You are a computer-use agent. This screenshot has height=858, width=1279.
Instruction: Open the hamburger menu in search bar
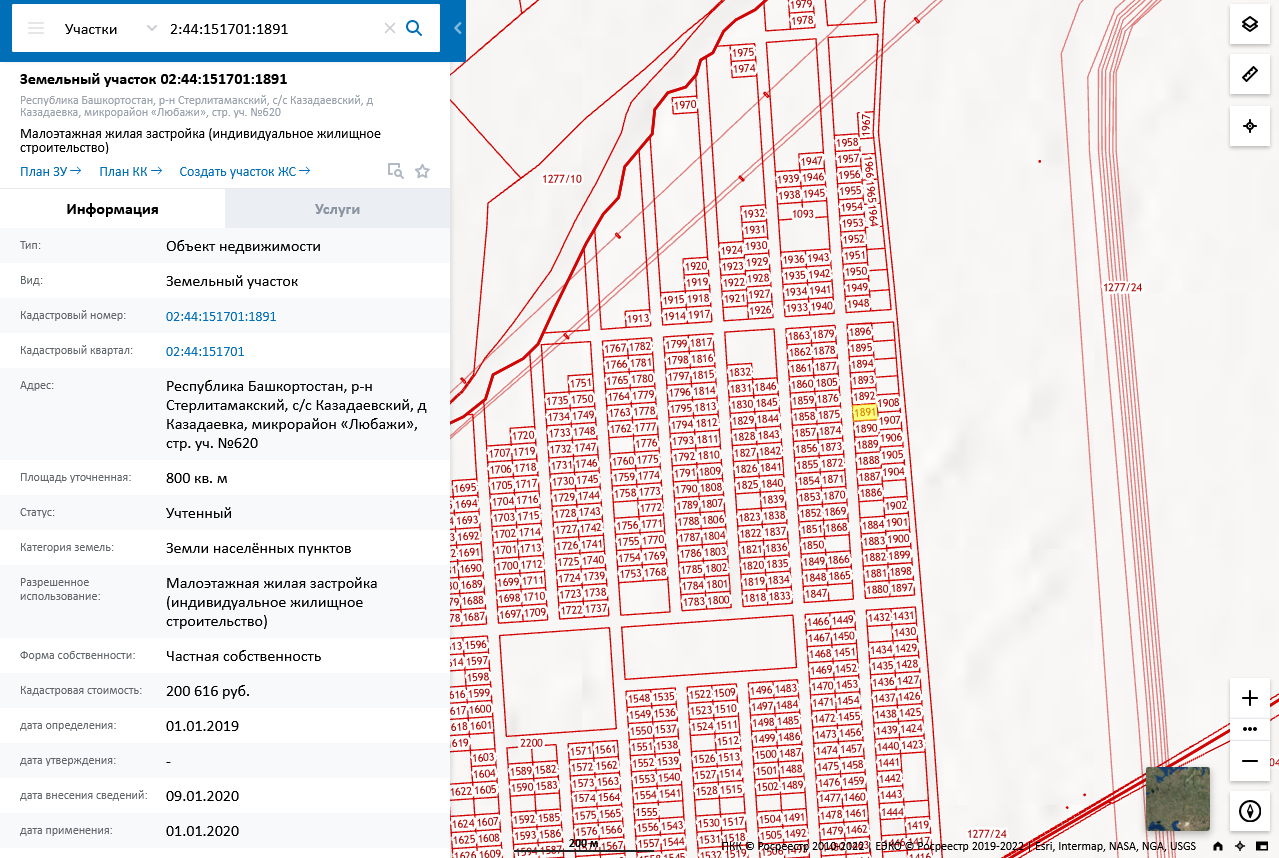pyautogui.click(x=36, y=28)
